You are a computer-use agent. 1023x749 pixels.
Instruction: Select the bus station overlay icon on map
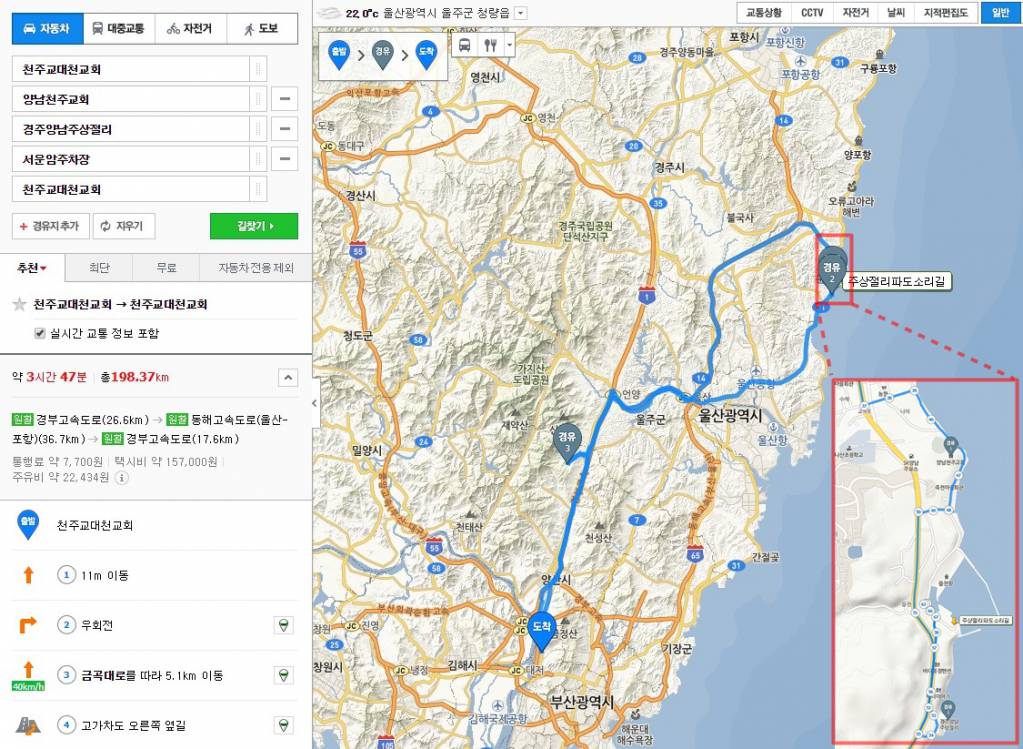[x=465, y=44]
